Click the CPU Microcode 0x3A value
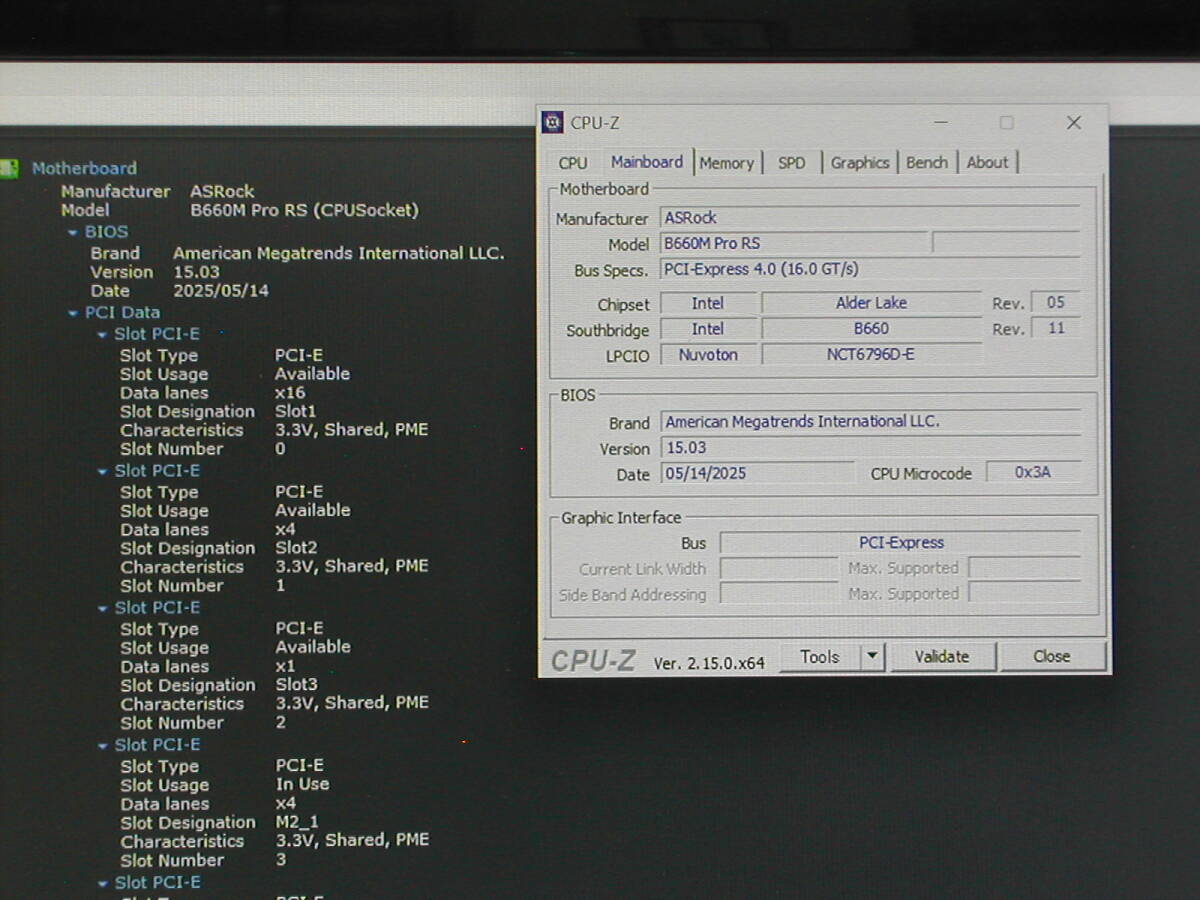 tap(1033, 473)
